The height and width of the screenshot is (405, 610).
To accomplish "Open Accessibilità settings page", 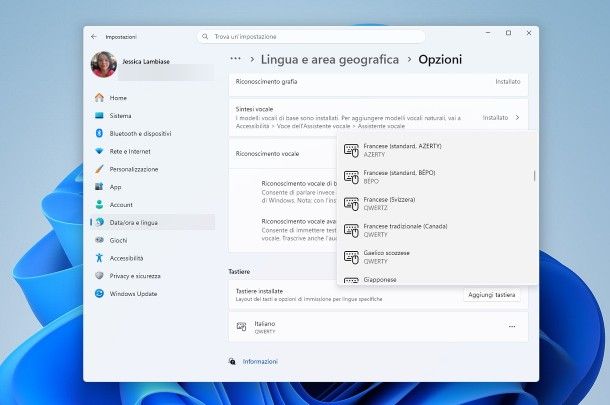I will pyautogui.click(x=153, y=258).
